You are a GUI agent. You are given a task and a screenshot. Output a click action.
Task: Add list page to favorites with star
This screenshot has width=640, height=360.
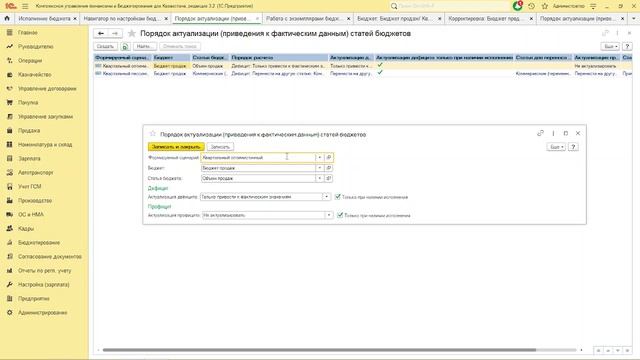click(131, 33)
